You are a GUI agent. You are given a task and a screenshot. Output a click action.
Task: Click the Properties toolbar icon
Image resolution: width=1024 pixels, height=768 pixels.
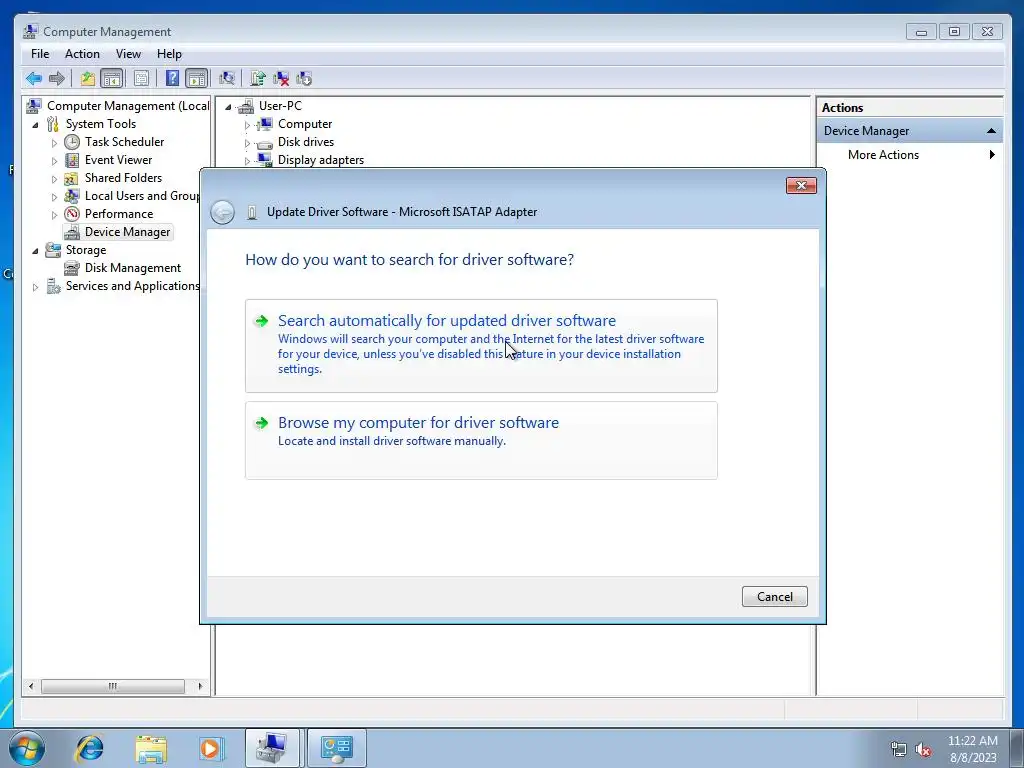[141, 79]
